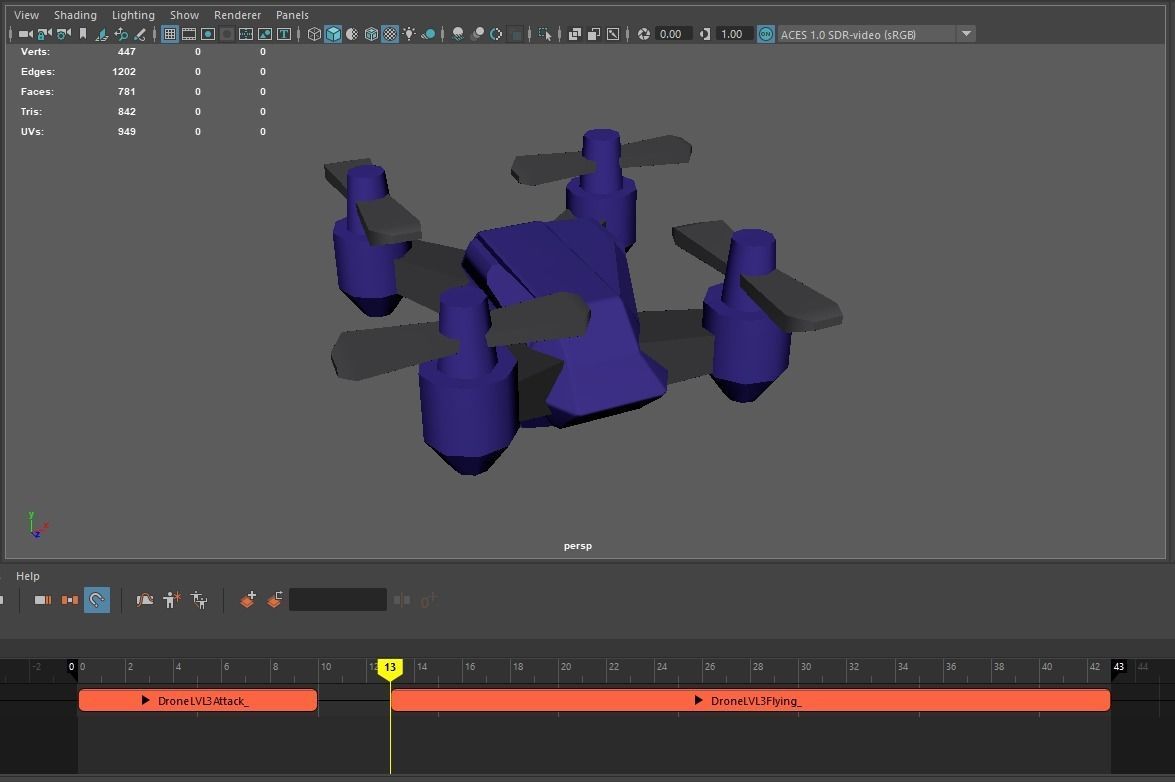Open the Panels menu
Image resolution: width=1175 pixels, height=782 pixels.
pyautogui.click(x=292, y=15)
